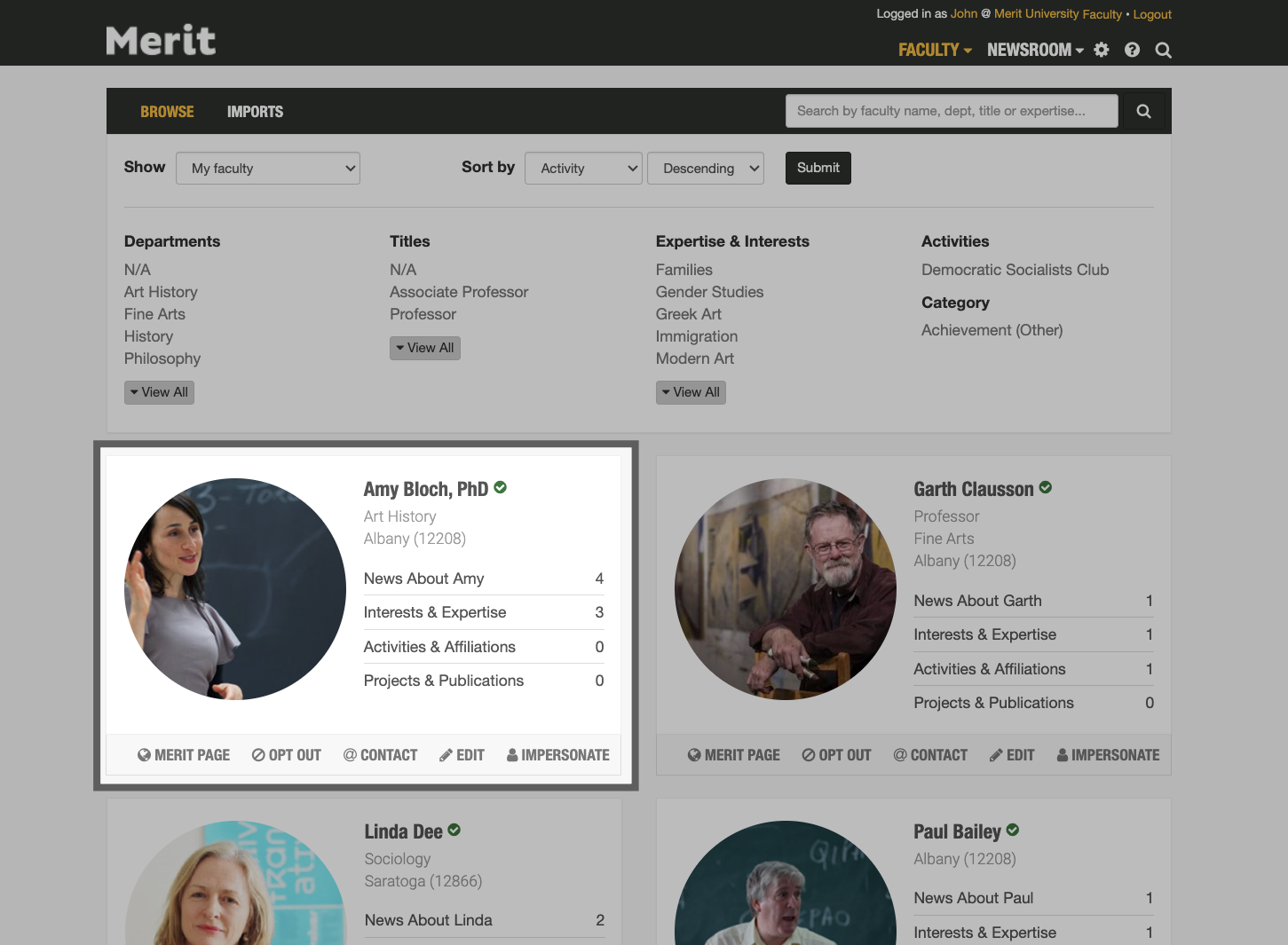The width and height of the screenshot is (1288, 945).
Task: Open the Newsroom menu
Action: (x=1035, y=50)
